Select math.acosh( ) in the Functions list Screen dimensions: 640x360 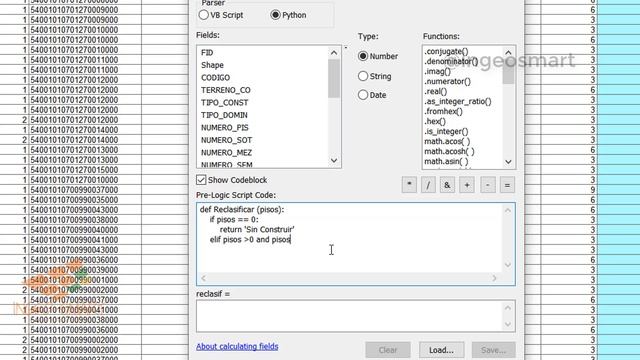click(449, 151)
